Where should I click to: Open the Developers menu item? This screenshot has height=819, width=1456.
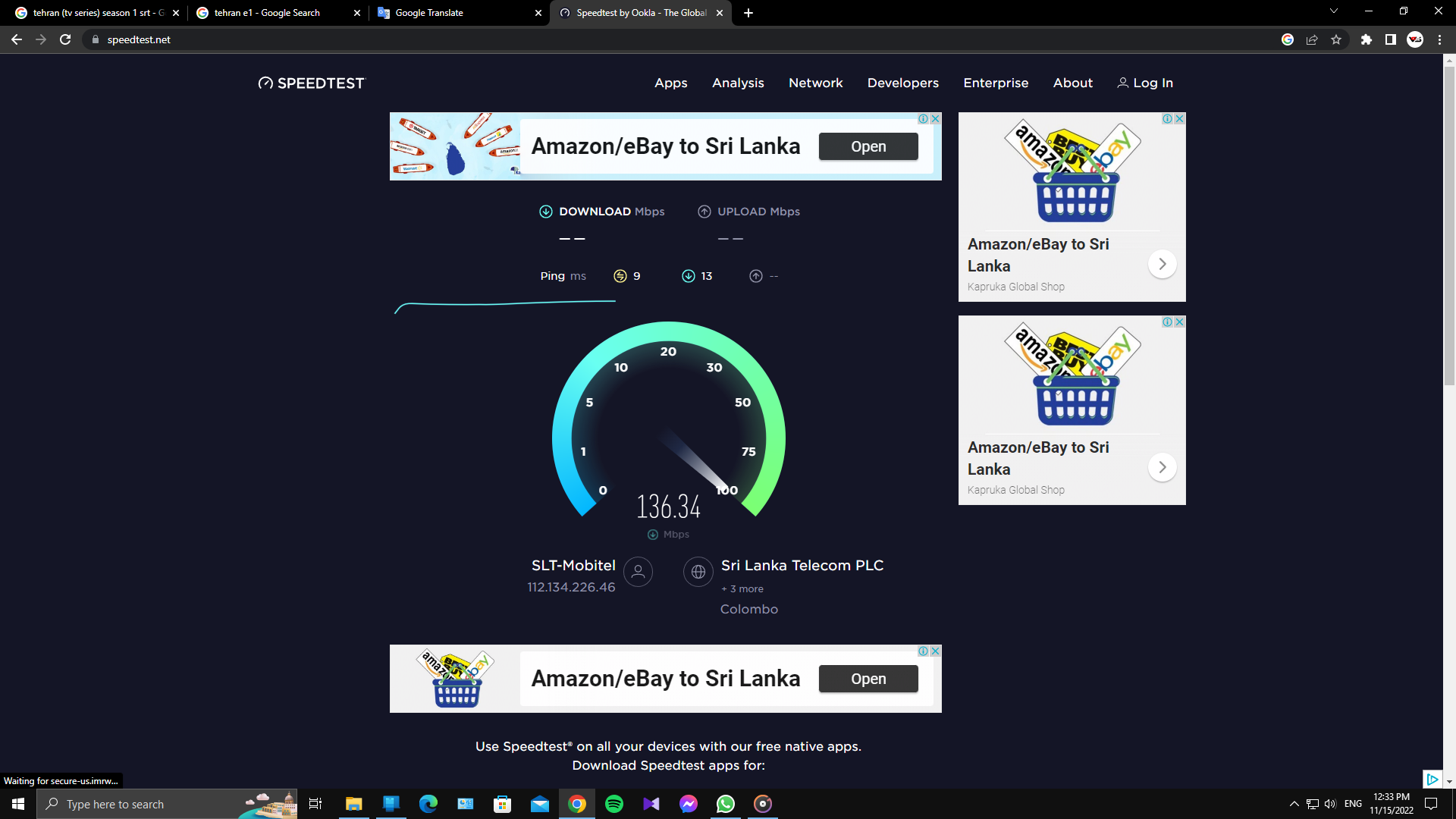[903, 83]
